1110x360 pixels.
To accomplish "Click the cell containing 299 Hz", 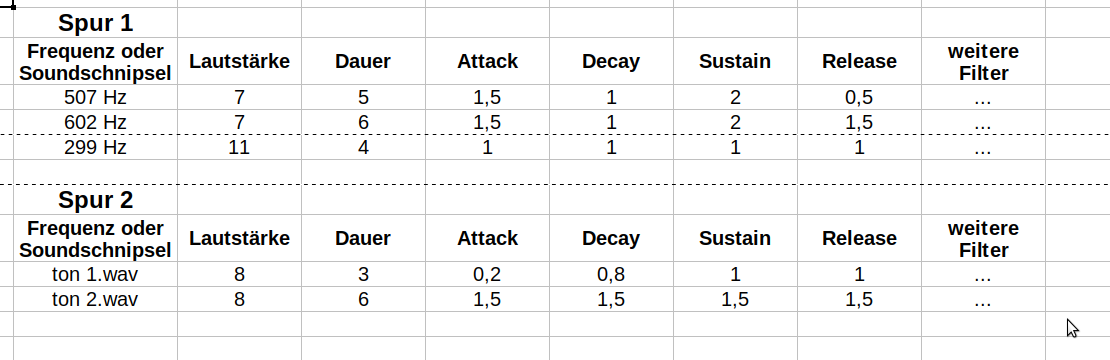I will [x=96, y=147].
